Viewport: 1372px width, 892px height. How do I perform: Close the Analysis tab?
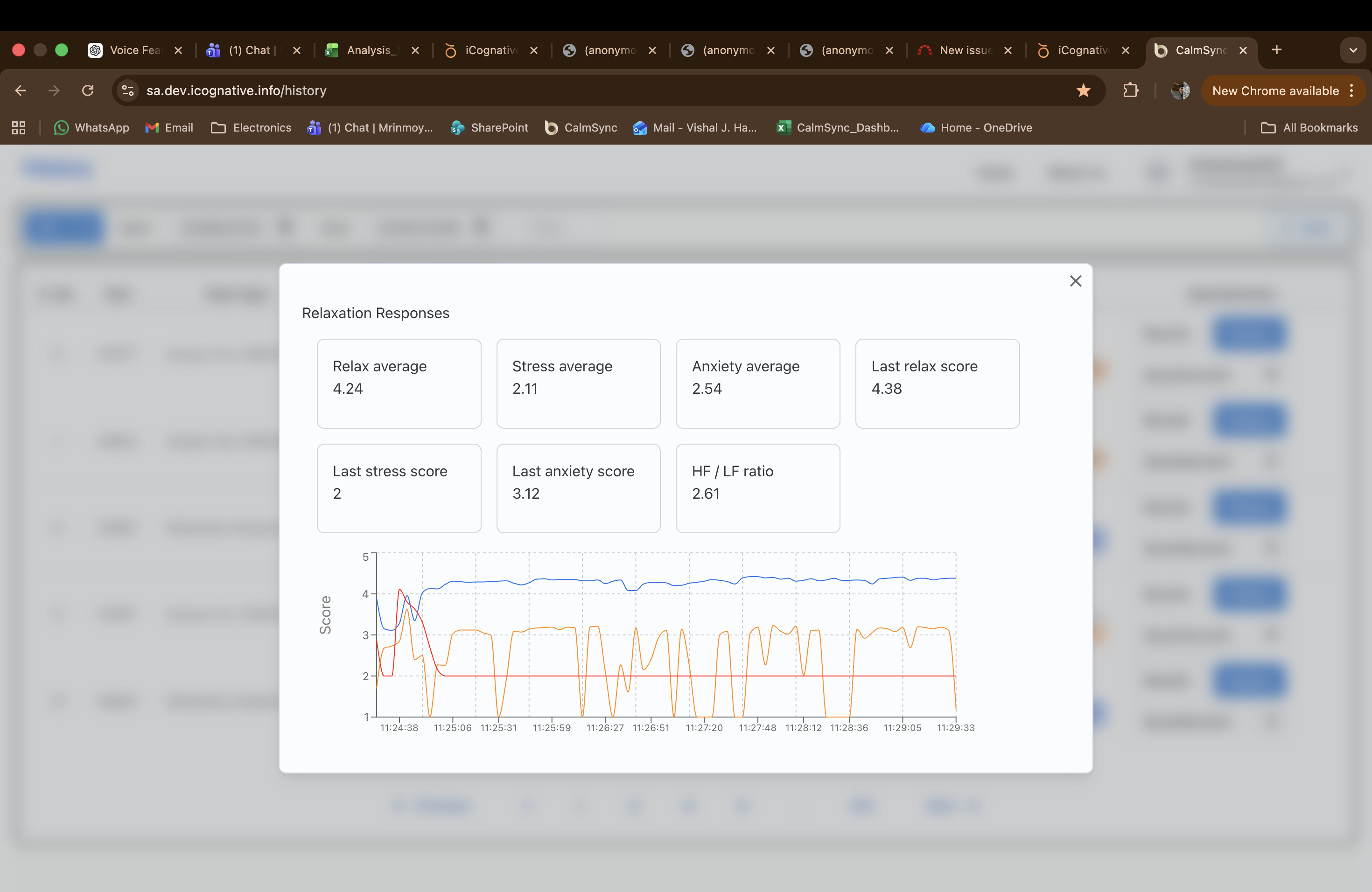tap(415, 50)
